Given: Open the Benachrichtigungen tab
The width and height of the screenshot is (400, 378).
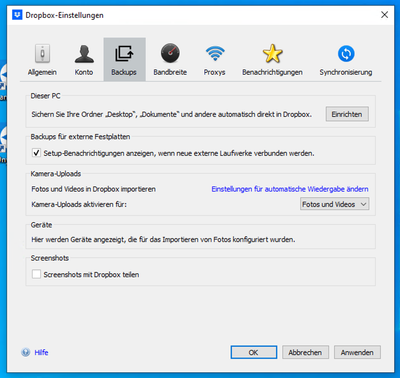Looking at the screenshot, I should point(272,59).
